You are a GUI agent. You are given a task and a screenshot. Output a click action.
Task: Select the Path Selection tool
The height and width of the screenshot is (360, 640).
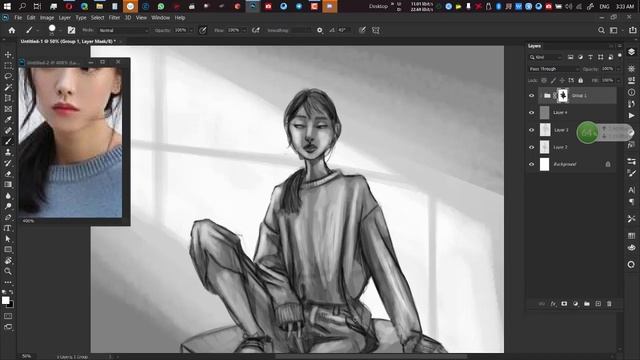(x=8, y=239)
